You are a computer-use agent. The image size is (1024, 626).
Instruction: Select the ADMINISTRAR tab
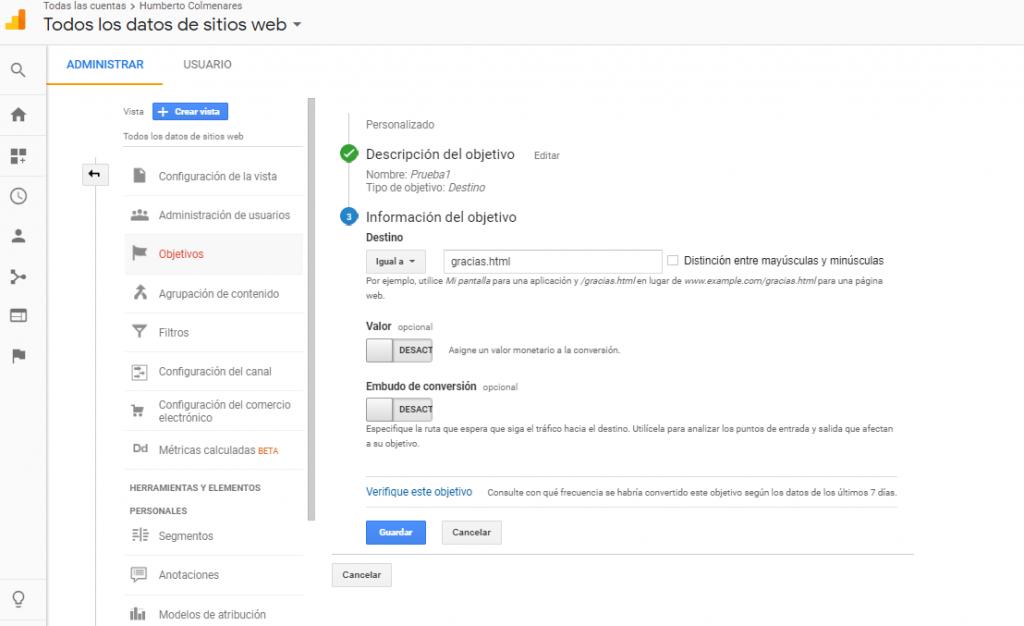click(x=104, y=63)
